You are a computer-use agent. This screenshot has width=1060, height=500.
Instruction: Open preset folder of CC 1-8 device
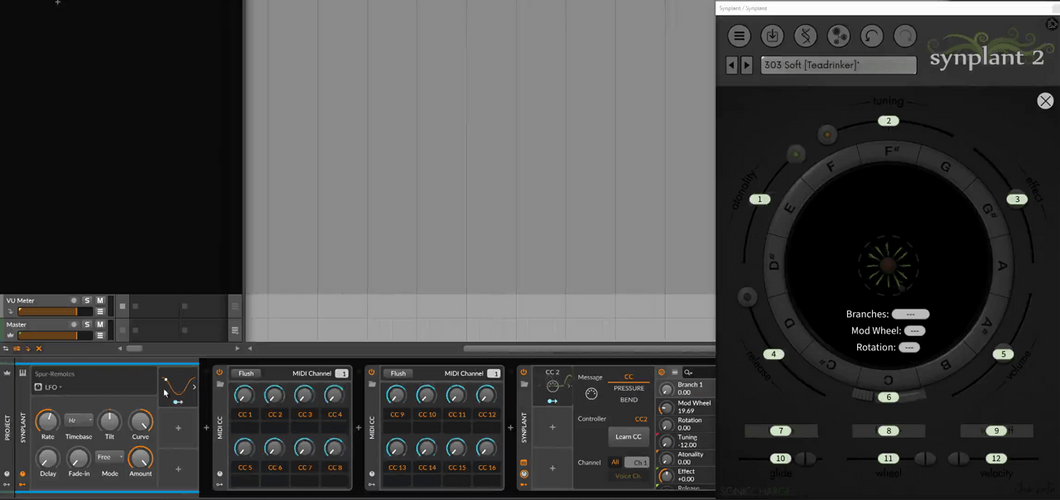(220, 384)
